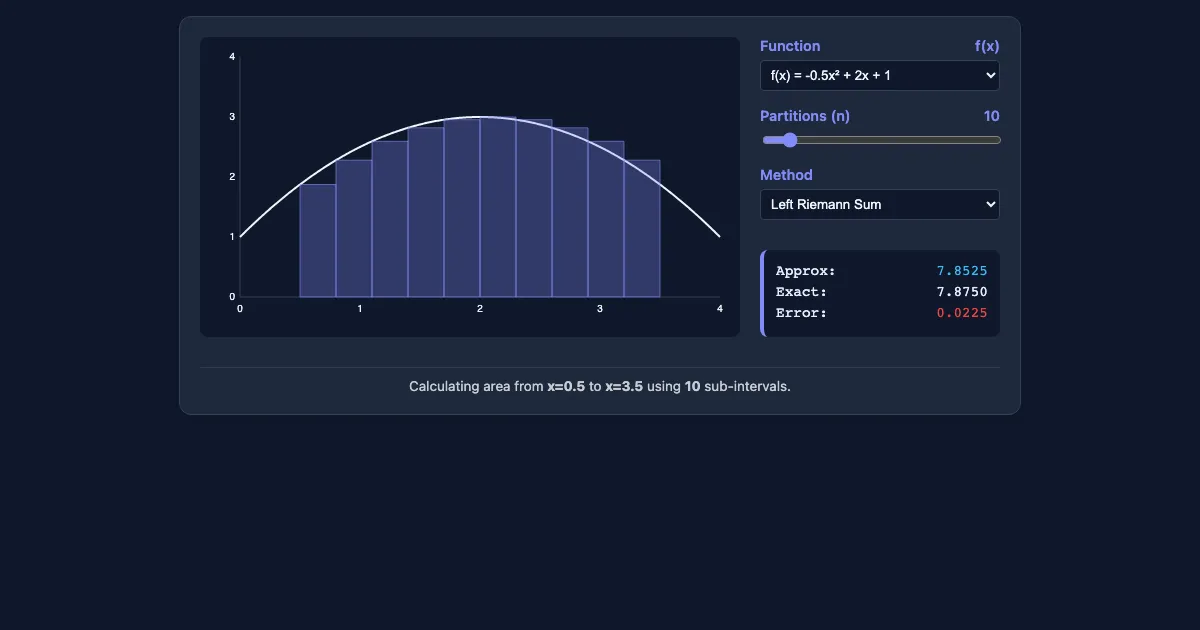Click the x=0.5 text in the description
This screenshot has height=630, width=1200.
point(566,386)
